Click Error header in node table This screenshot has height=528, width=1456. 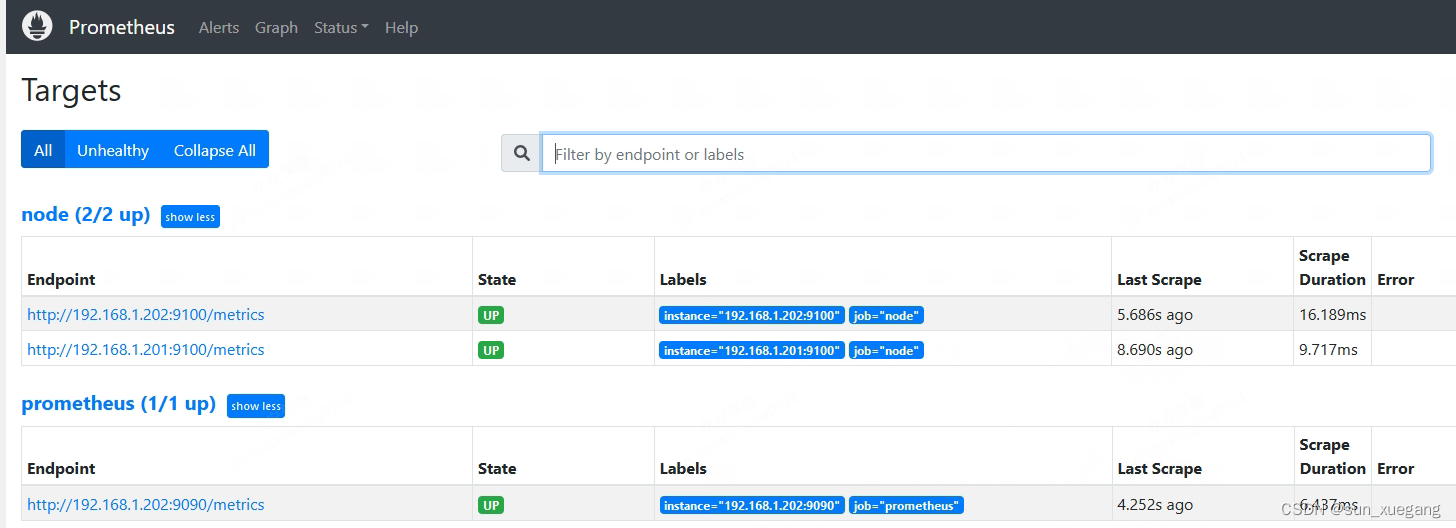point(1395,280)
